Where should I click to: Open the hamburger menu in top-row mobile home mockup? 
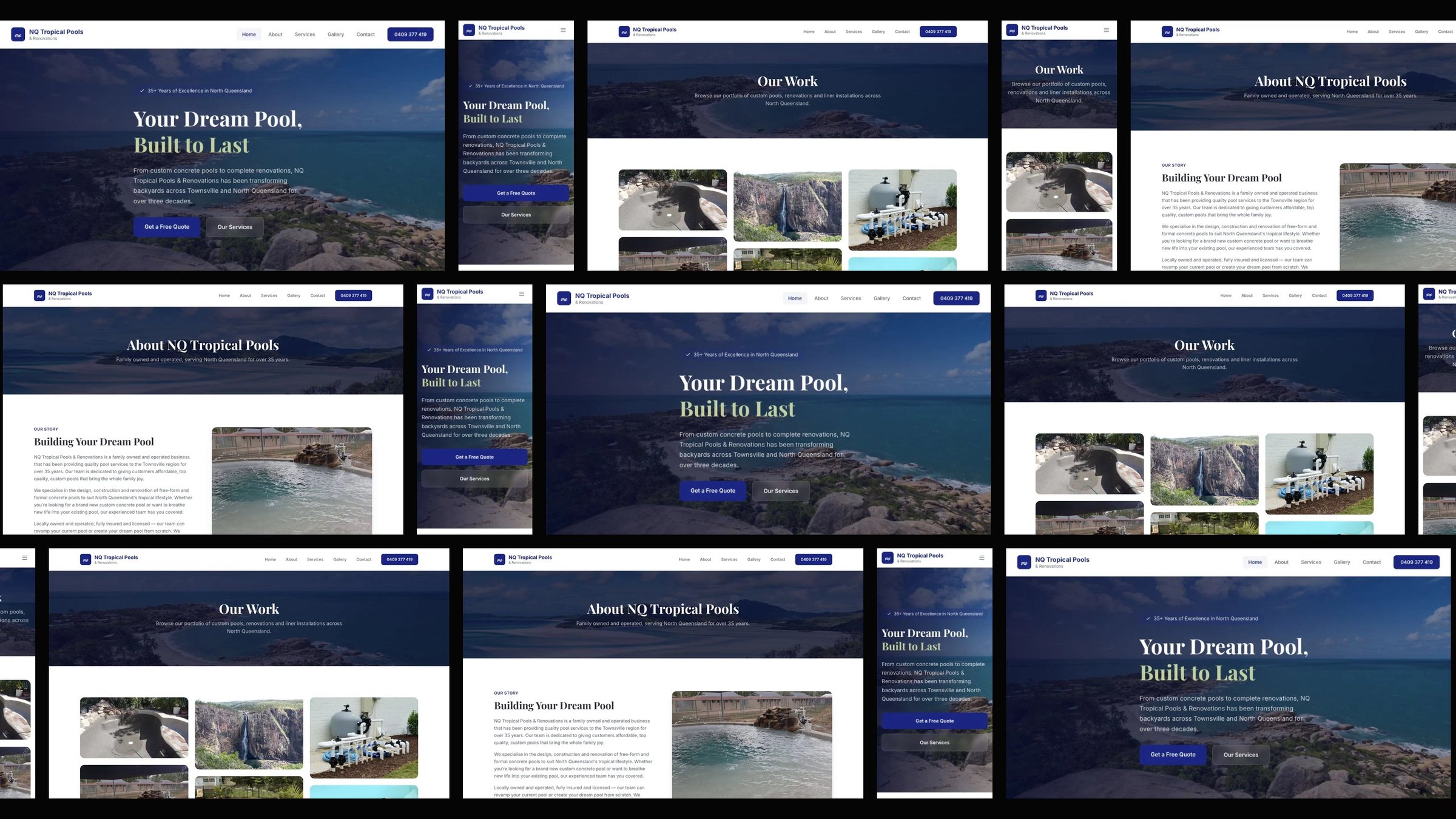(563, 30)
